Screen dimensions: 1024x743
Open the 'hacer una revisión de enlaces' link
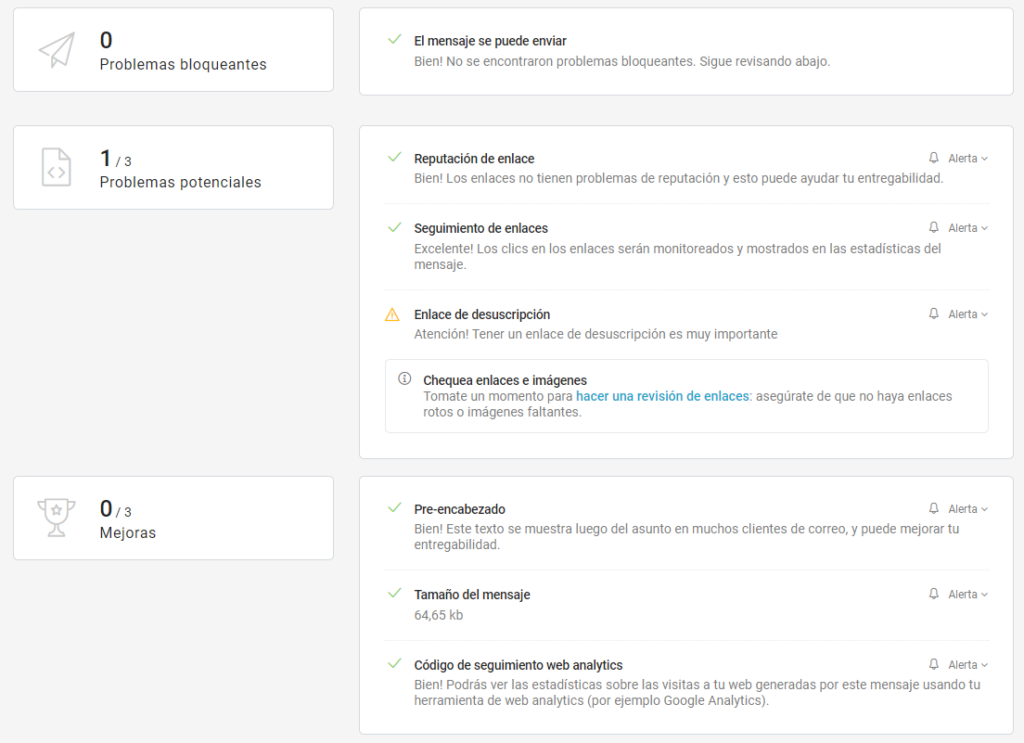tap(662, 396)
